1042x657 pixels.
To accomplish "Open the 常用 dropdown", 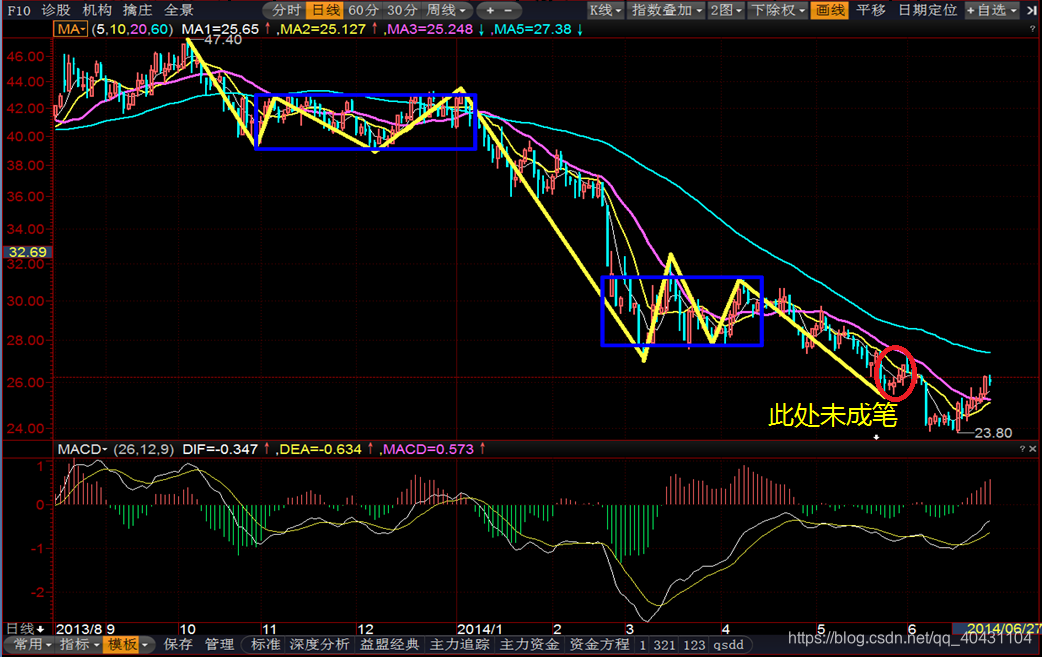I will (x=33, y=644).
